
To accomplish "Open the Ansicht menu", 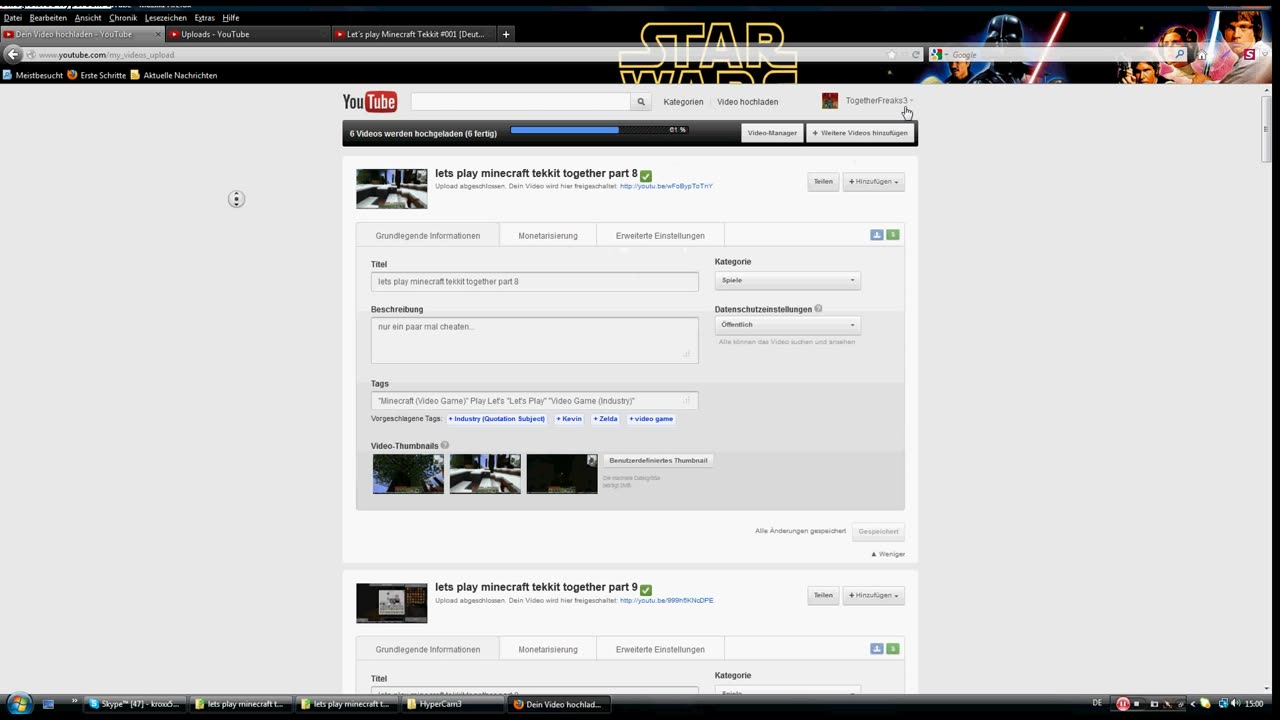I will [88, 18].
